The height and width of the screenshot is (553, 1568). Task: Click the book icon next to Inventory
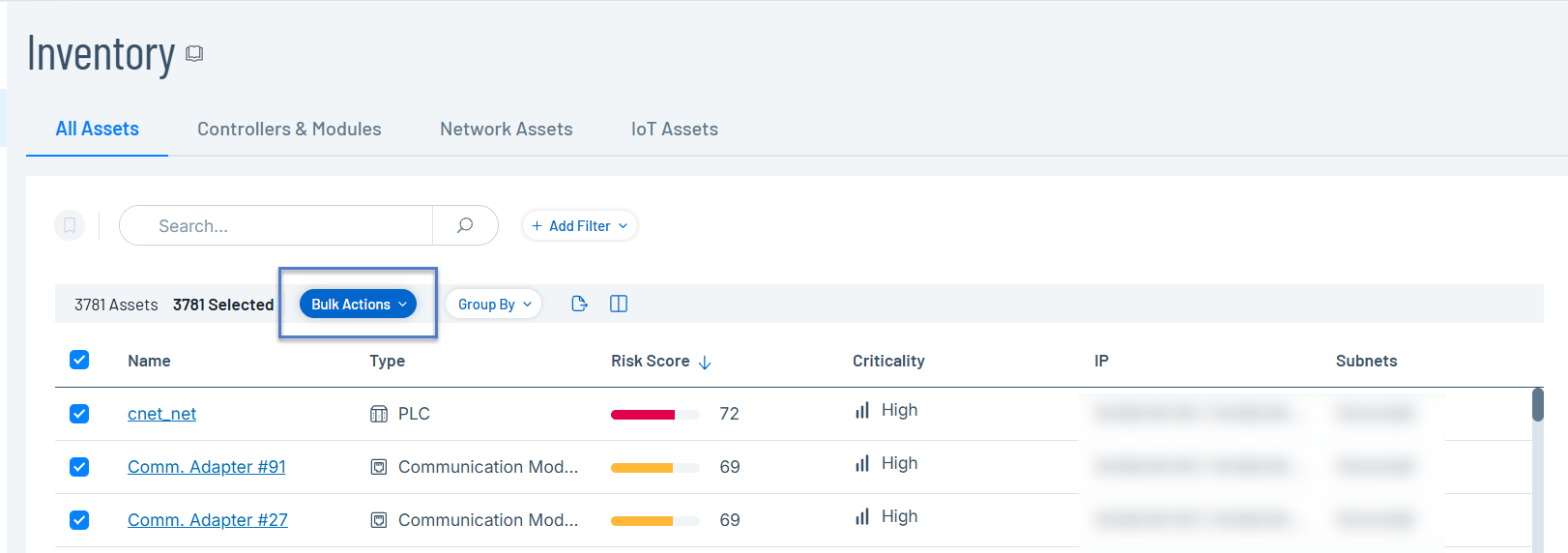click(x=194, y=54)
